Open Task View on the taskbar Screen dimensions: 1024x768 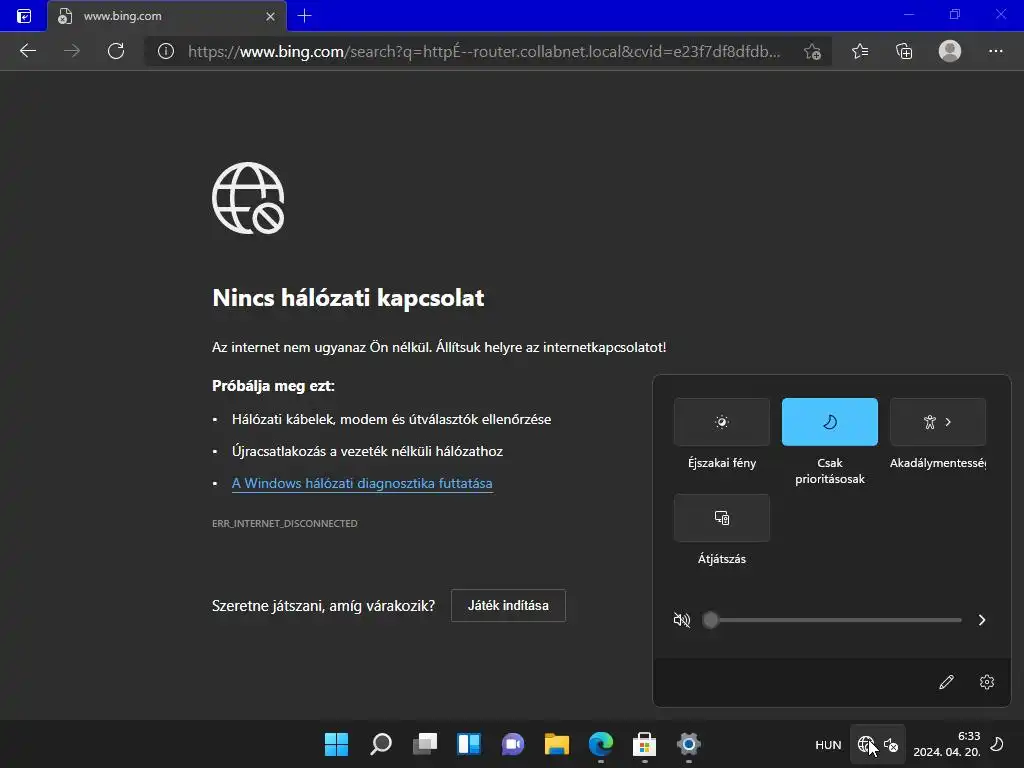[x=424, y=744]
